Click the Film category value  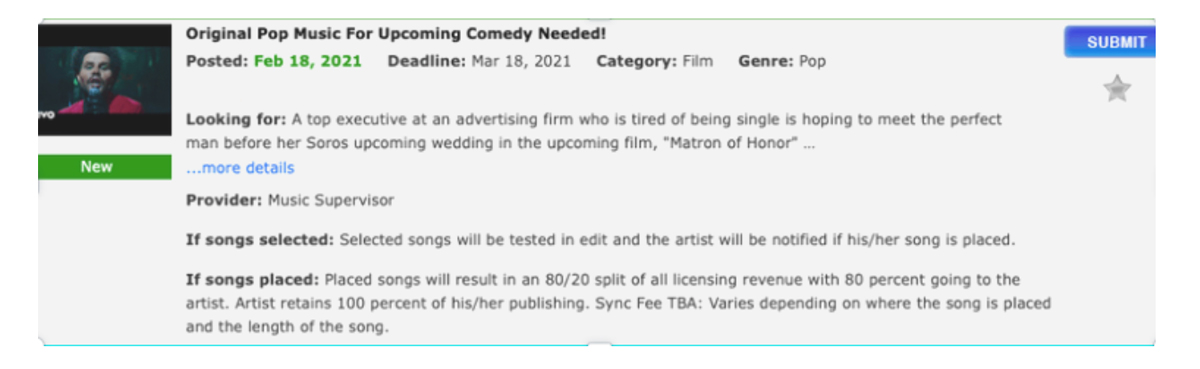click(x=698, y=61)
